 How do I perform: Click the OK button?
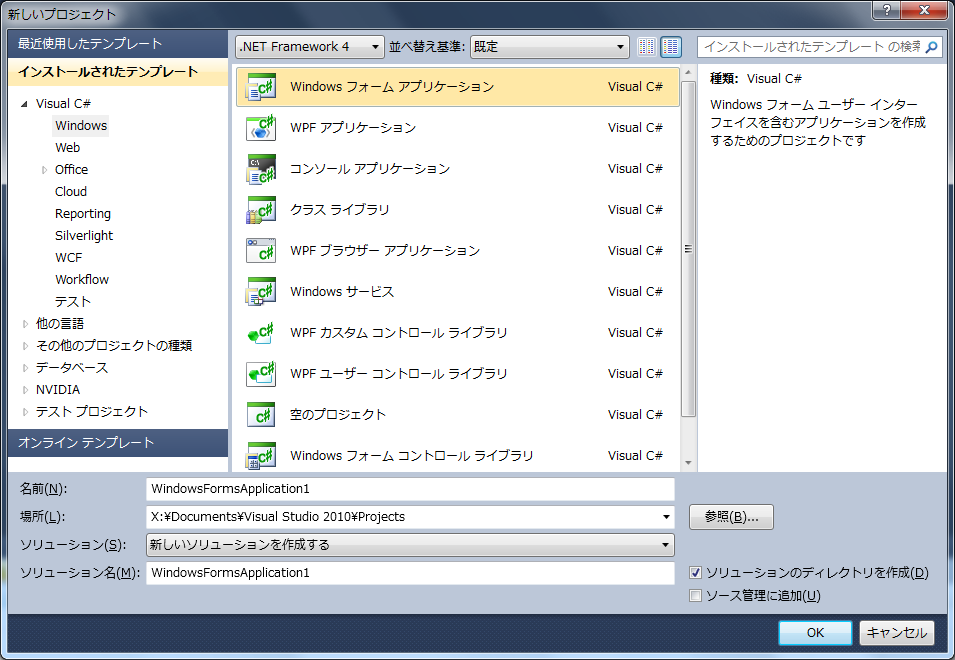click(815, 633)
